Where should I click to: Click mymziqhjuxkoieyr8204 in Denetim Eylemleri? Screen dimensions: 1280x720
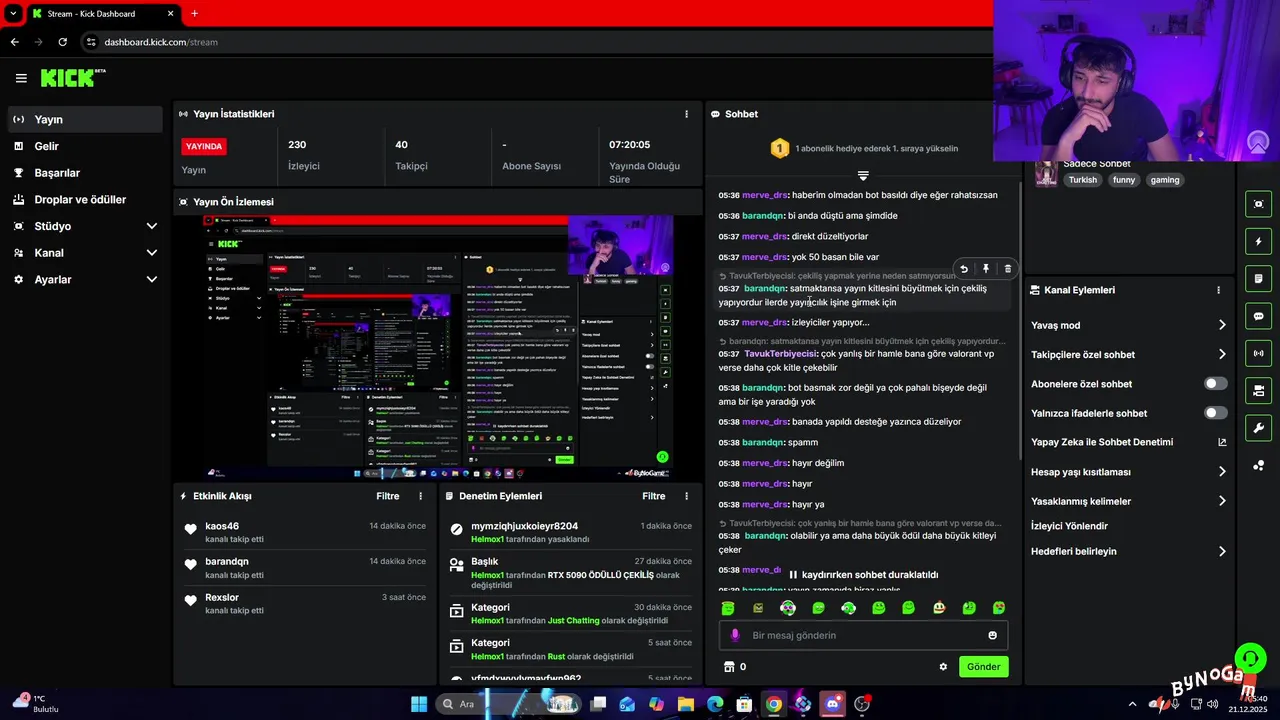tap(524, 526)
